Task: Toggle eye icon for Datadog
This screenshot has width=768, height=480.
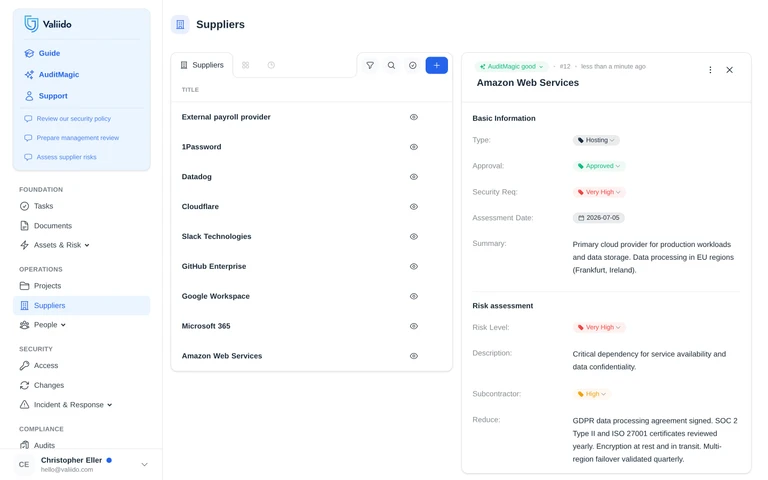Action: (x=414, y=177)
